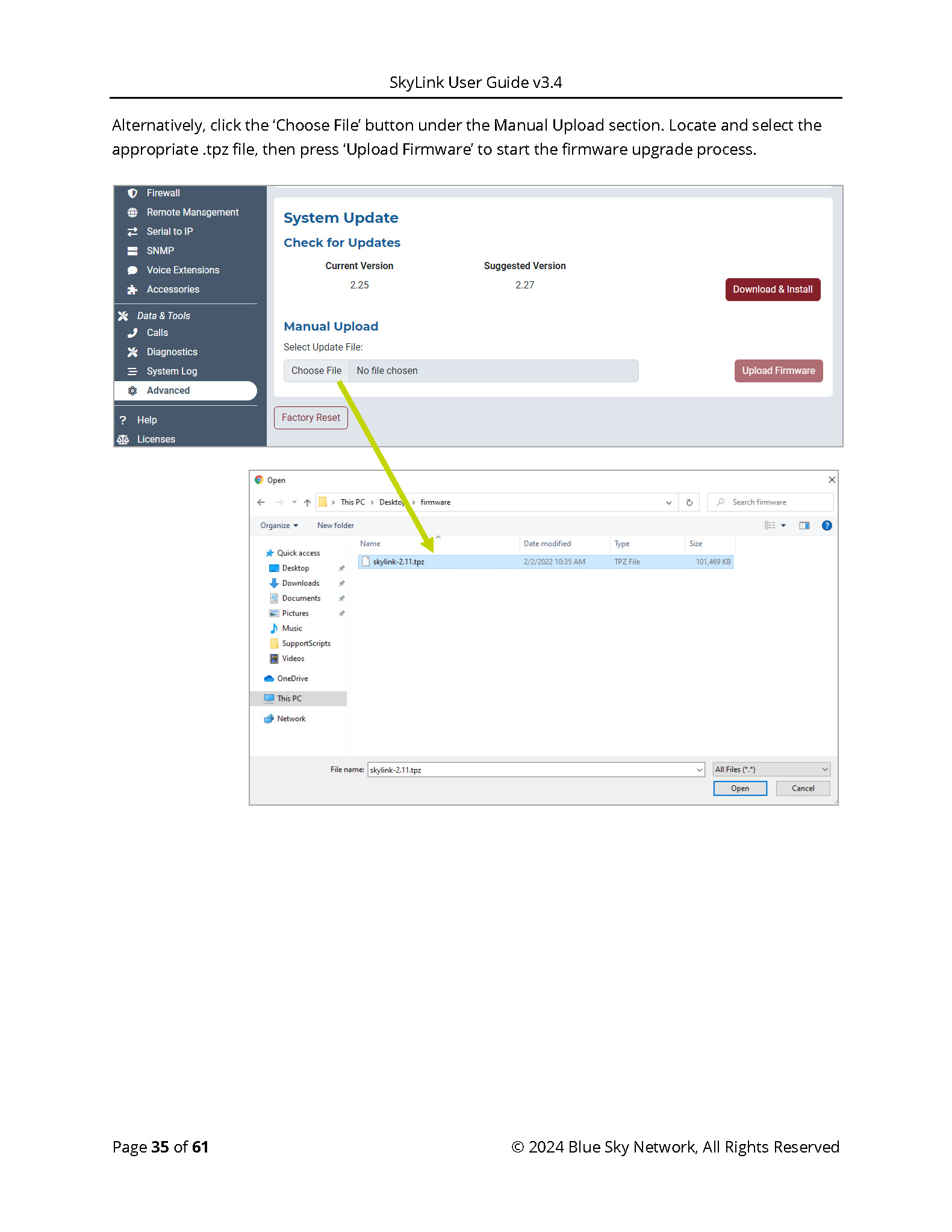Open the Calls page
Image resolution: width=952 pixels, height=1232 pixels.
[x=157, y=333]
